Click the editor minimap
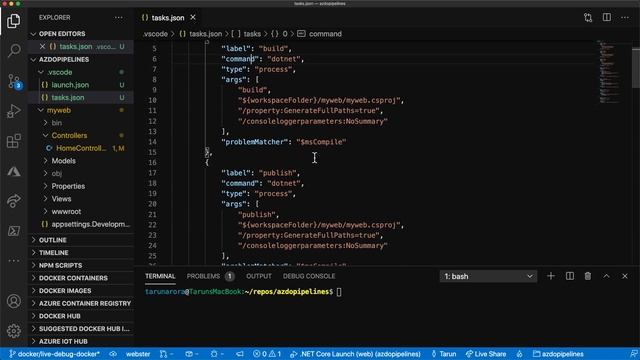640x360 pixels. [x=611, y=71]
